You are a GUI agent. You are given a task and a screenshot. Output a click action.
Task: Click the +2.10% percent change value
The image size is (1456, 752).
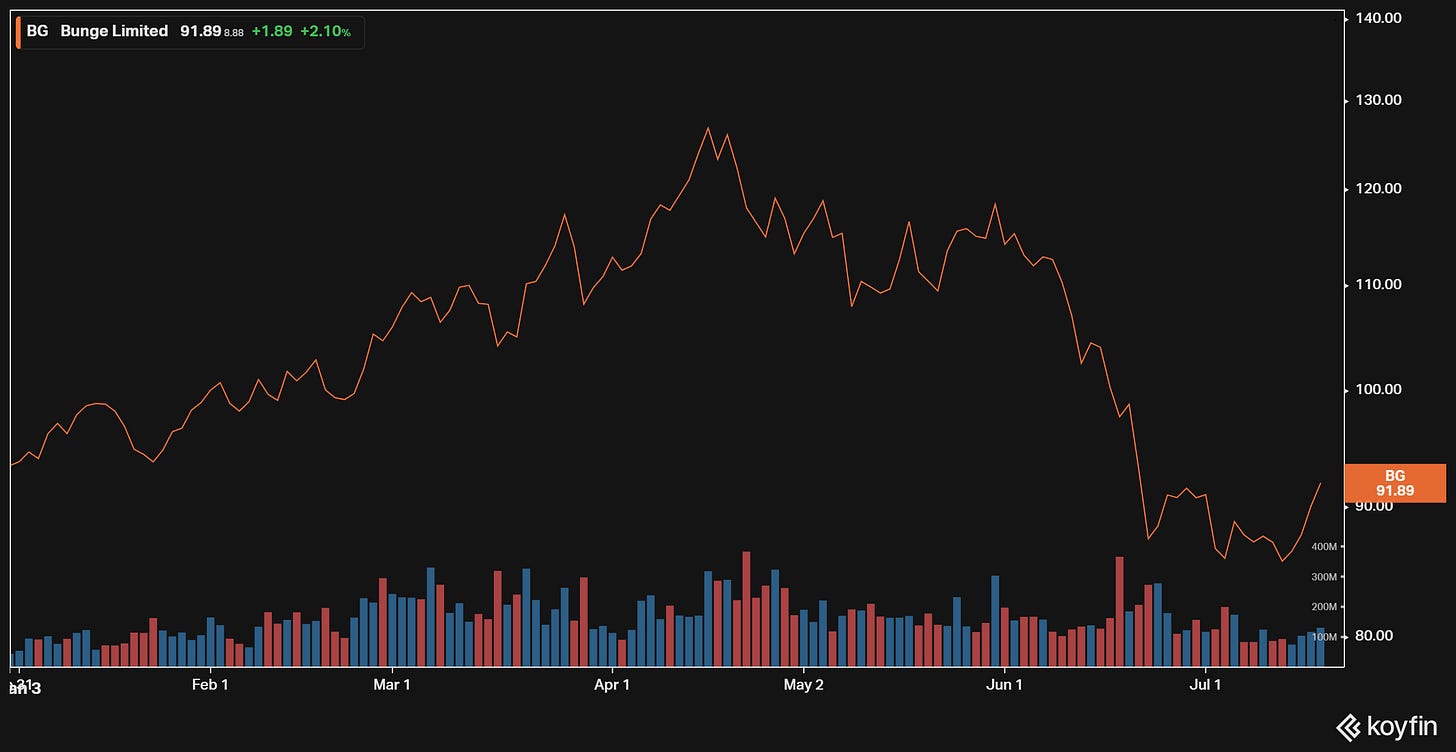point(325,31)
